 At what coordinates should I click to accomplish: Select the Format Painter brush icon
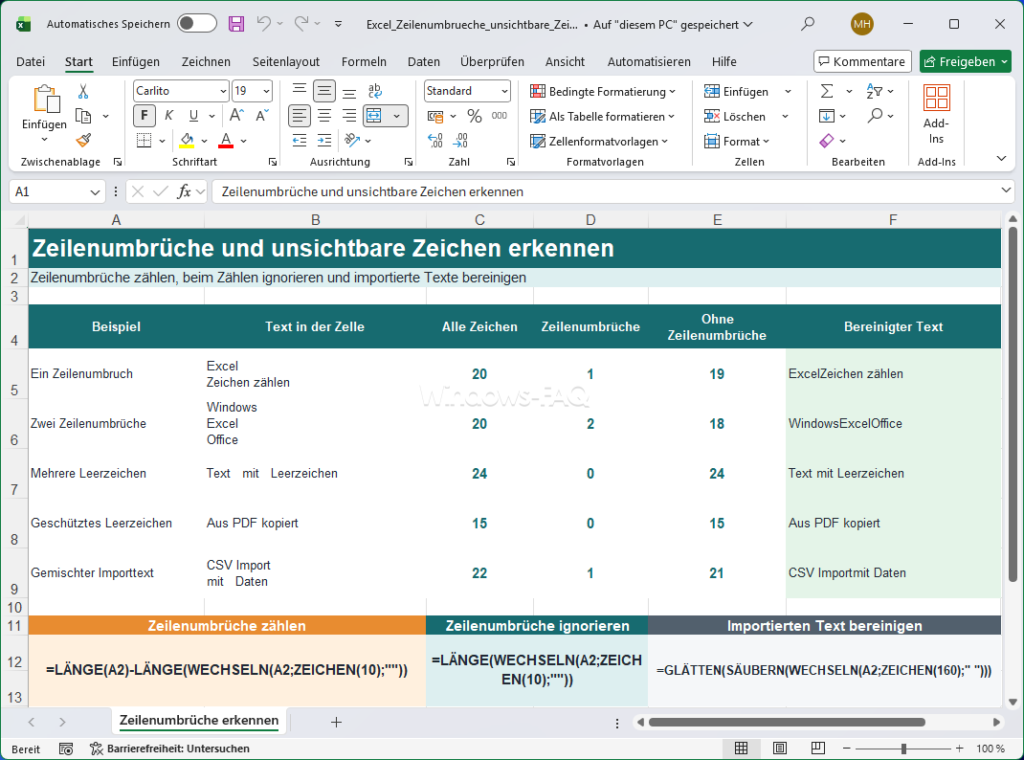84,140
